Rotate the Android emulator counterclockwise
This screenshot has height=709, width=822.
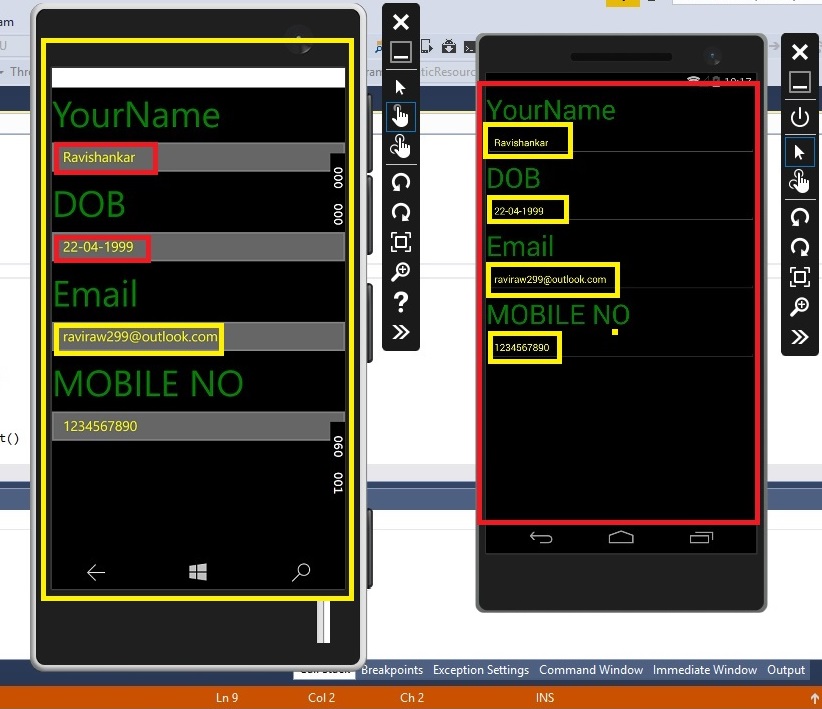click(x=800, y=217)
